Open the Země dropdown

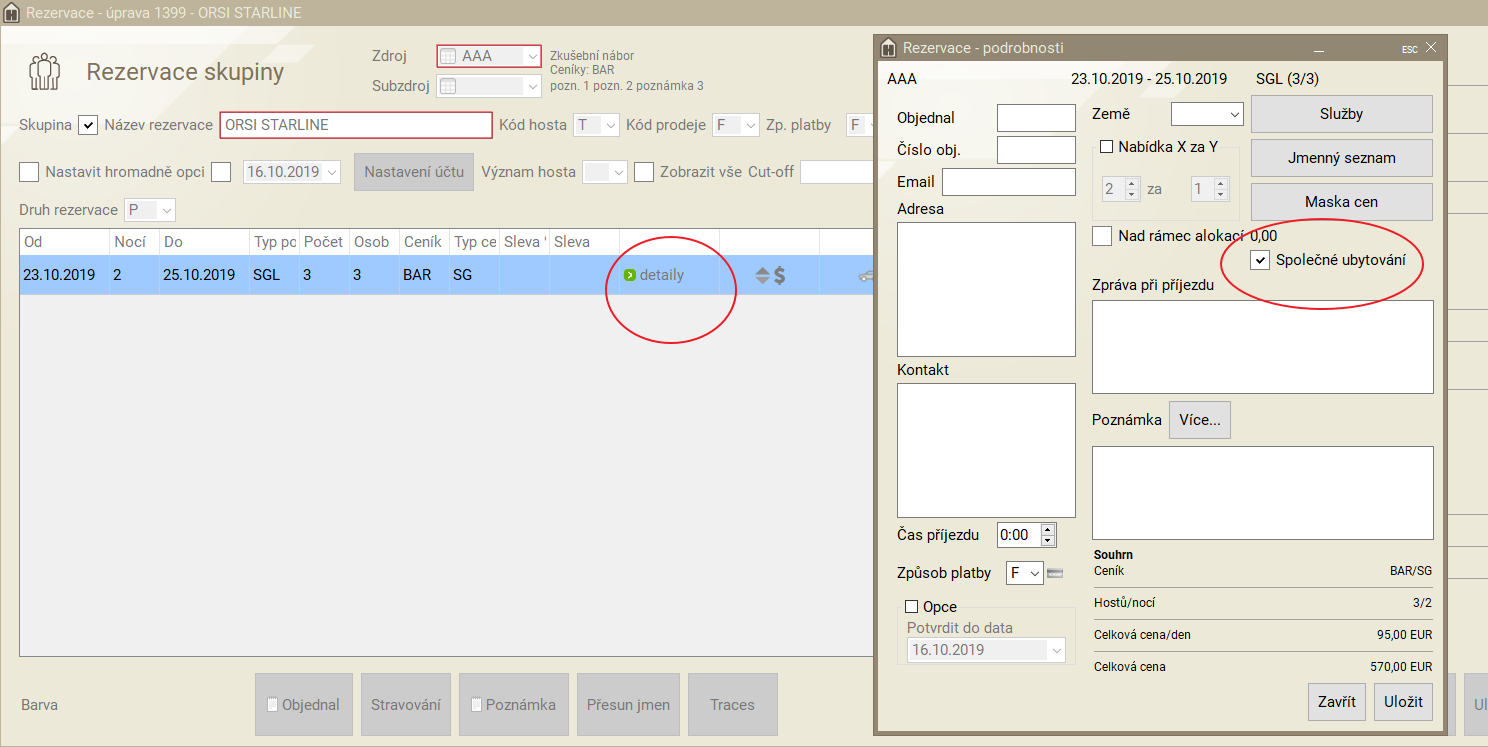[1207, 115]
